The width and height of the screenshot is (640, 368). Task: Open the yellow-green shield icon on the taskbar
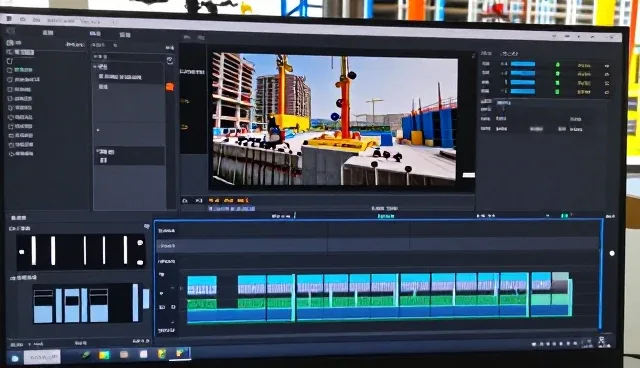point(162,354)
